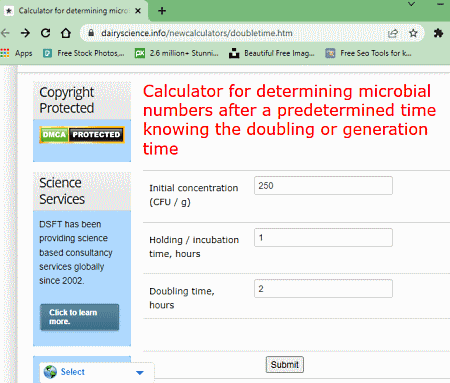Click the browser back arrow
The image size is (450, 383).
pos(5,33)
